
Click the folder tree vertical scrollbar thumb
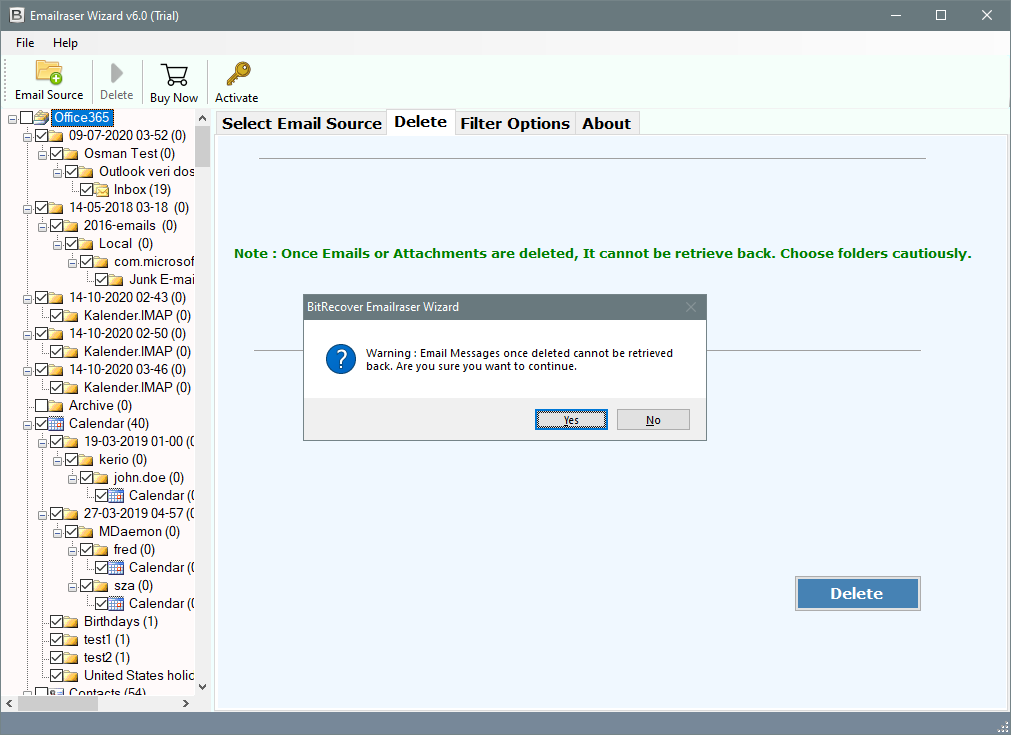(202, 146)
